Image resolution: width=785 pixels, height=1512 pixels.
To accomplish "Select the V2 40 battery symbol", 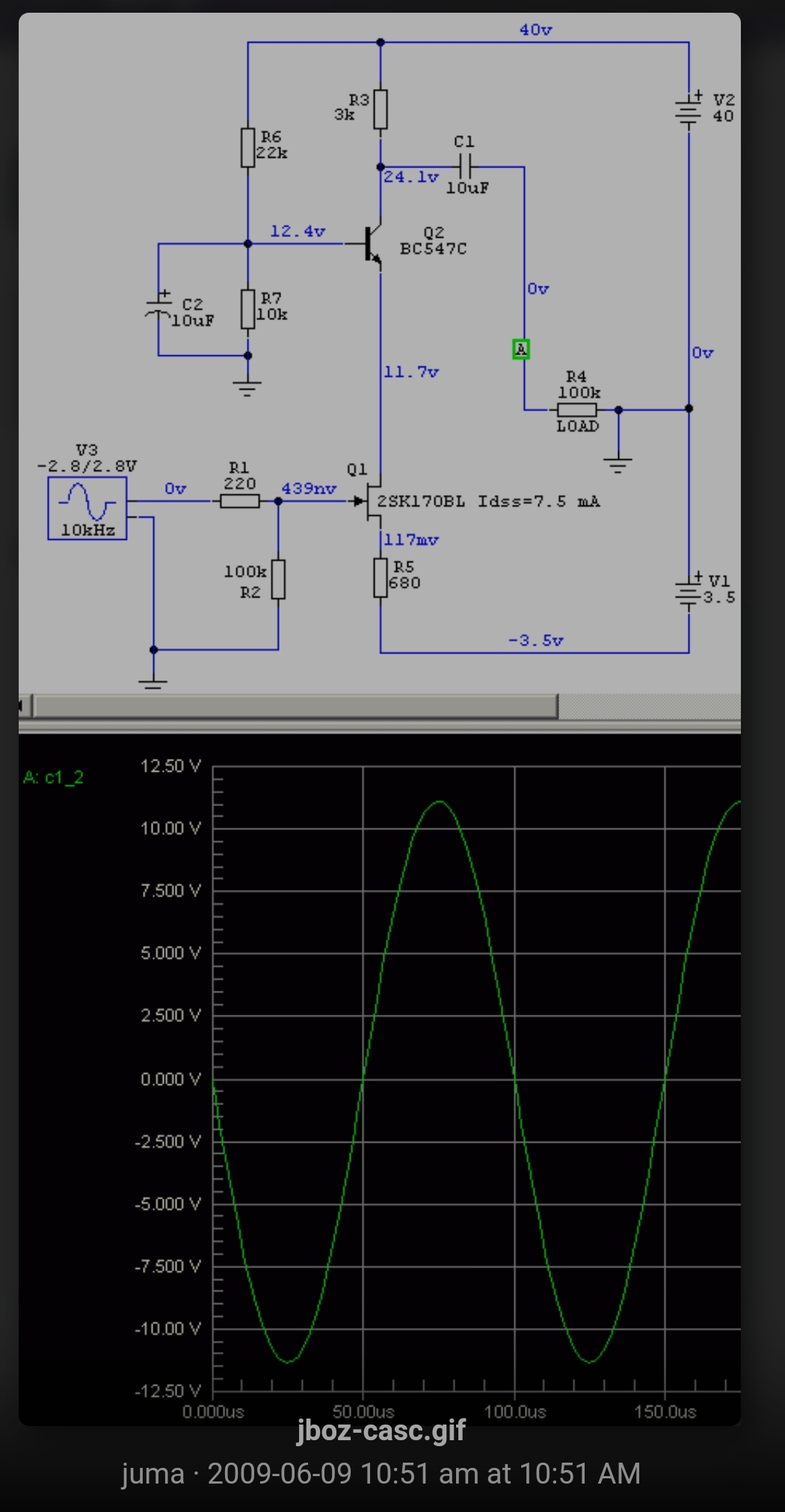I will point(689,109).
